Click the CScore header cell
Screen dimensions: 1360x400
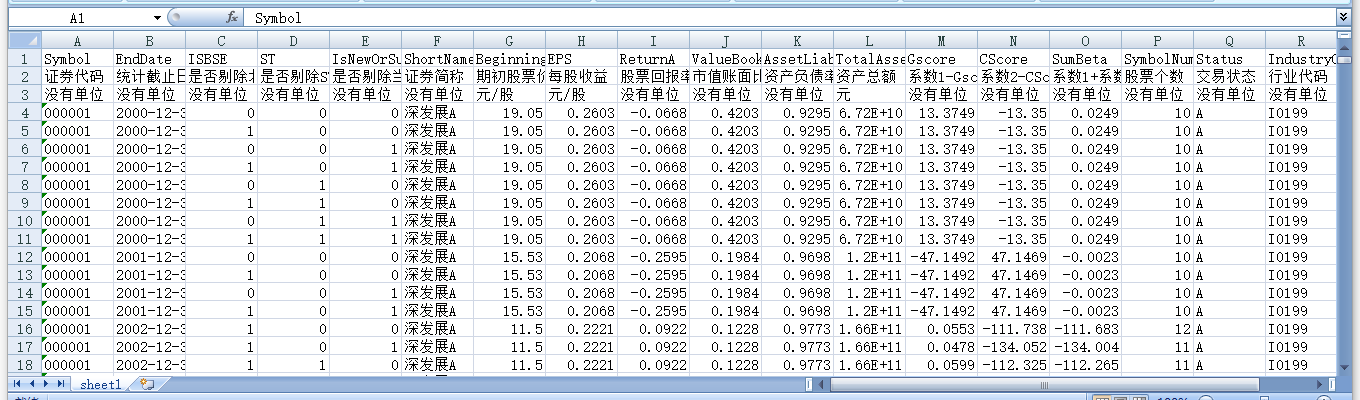pyautogui.click(x=1013, y=59)
